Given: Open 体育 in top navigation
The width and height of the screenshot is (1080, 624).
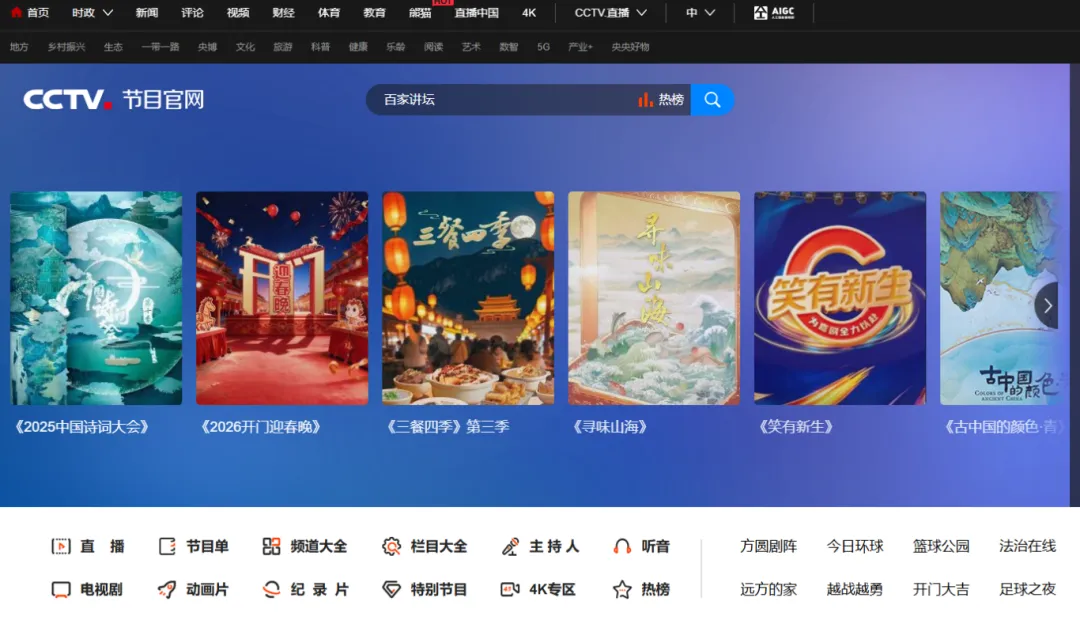Looking at the screenshot, I should click(x=329, y=12).
